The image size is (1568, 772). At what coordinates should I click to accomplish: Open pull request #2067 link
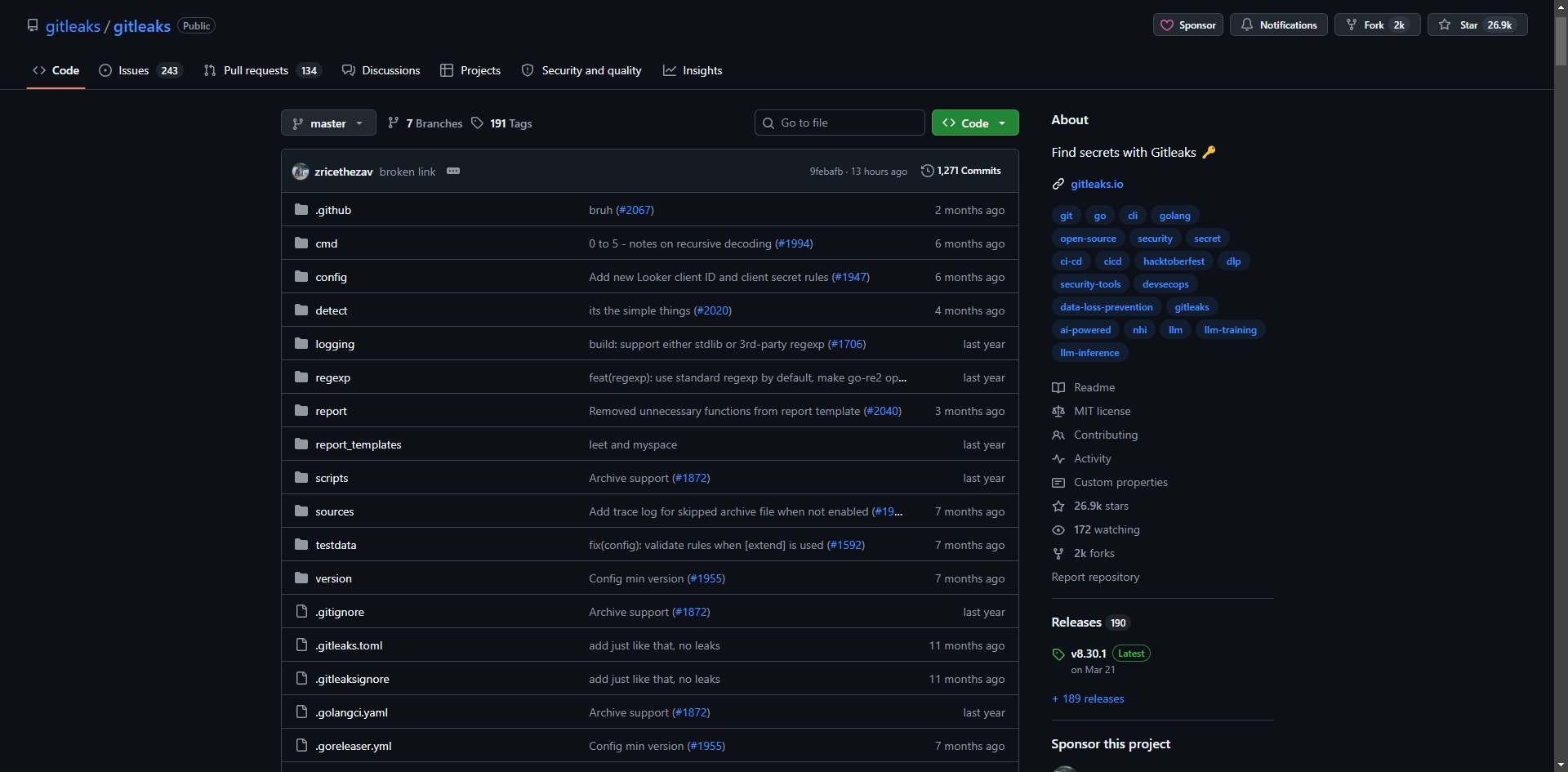click(636, 210)
